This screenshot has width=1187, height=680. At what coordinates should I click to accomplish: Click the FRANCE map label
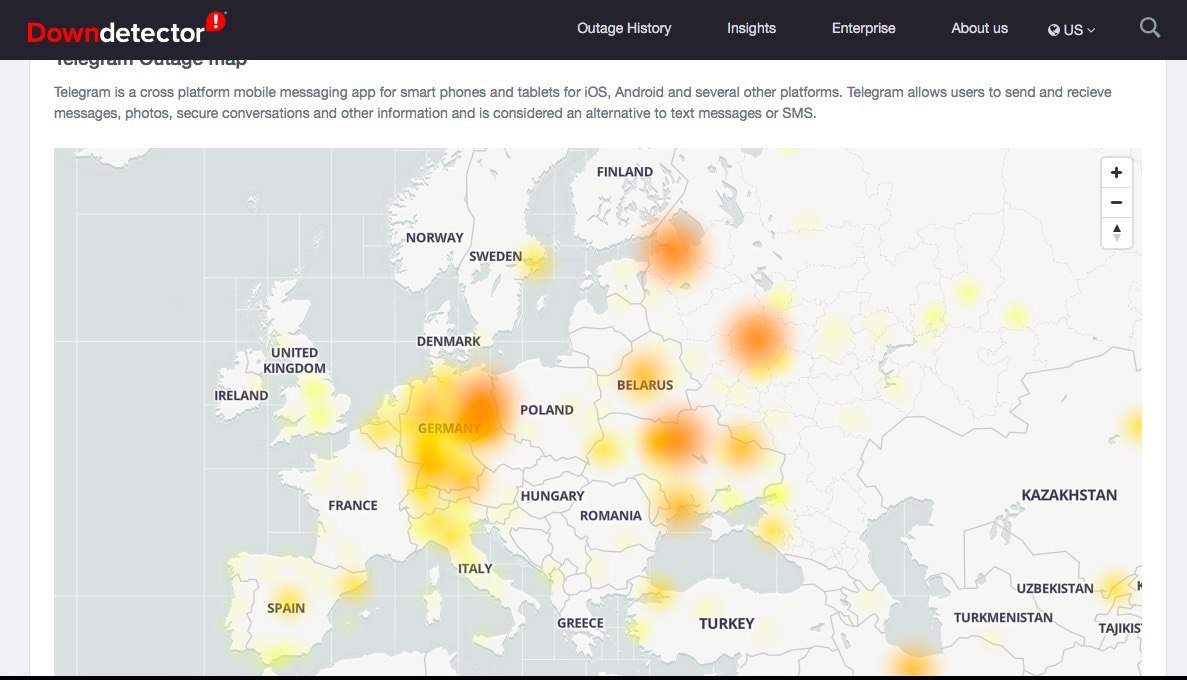coord(353,505)
